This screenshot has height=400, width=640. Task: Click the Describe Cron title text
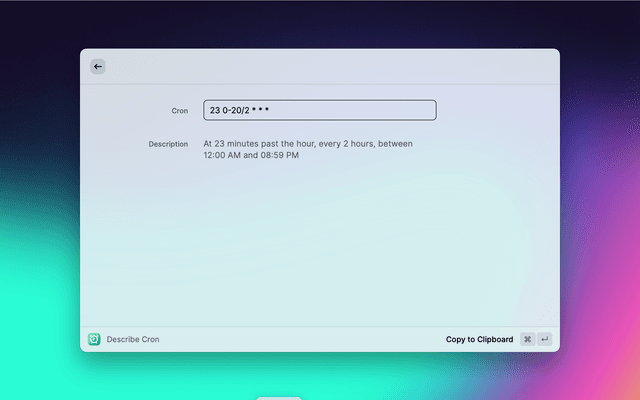[133, 340]
